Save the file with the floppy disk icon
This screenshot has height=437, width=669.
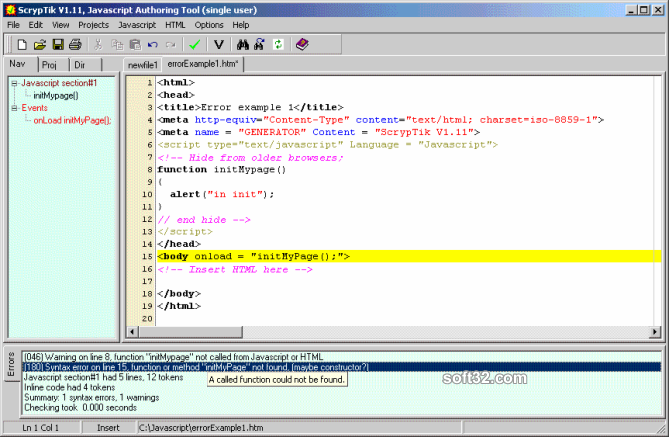pos(58,44)
